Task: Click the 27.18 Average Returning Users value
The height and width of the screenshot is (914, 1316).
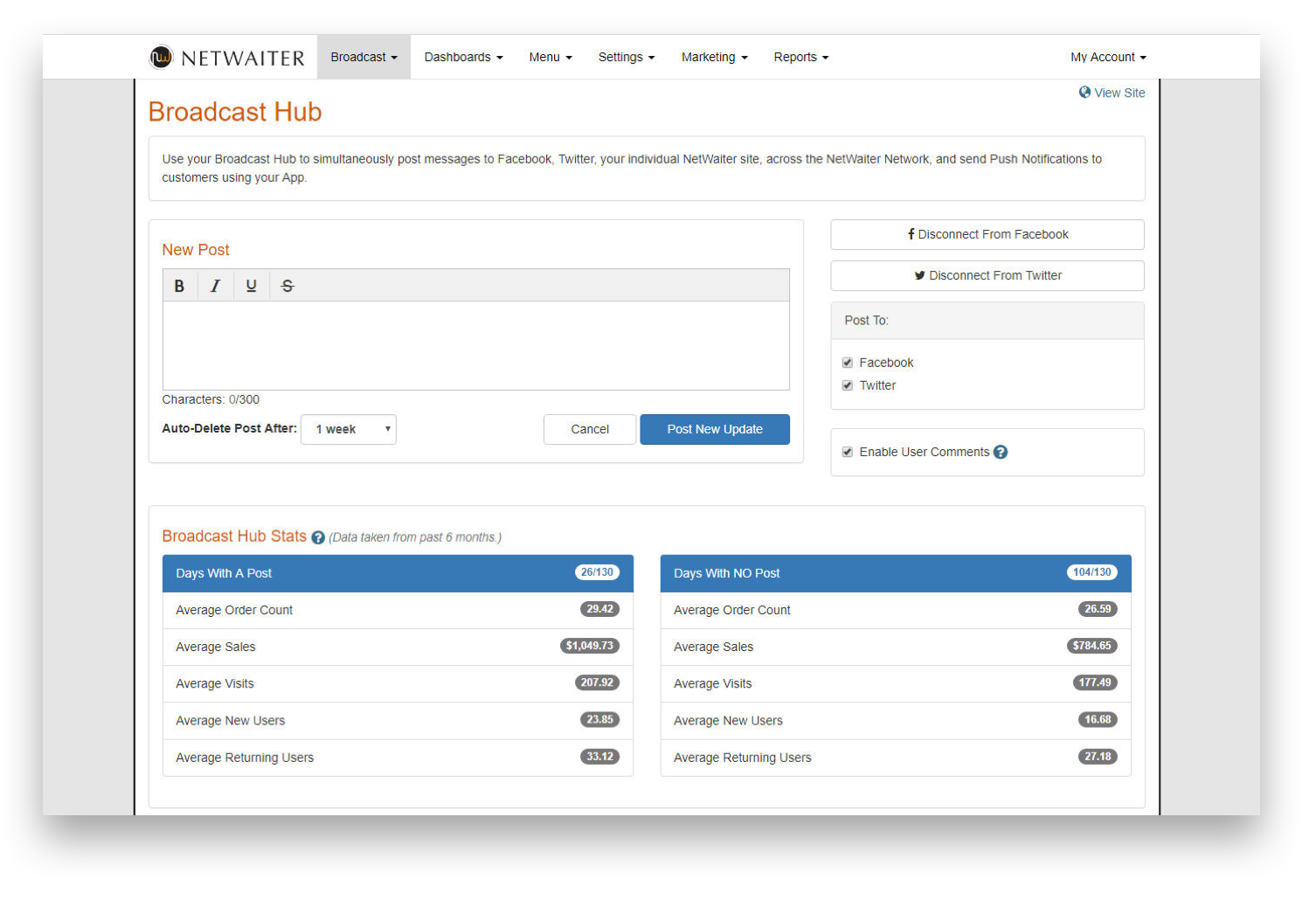Action: pyautogui.click(x=1098, y=757)
